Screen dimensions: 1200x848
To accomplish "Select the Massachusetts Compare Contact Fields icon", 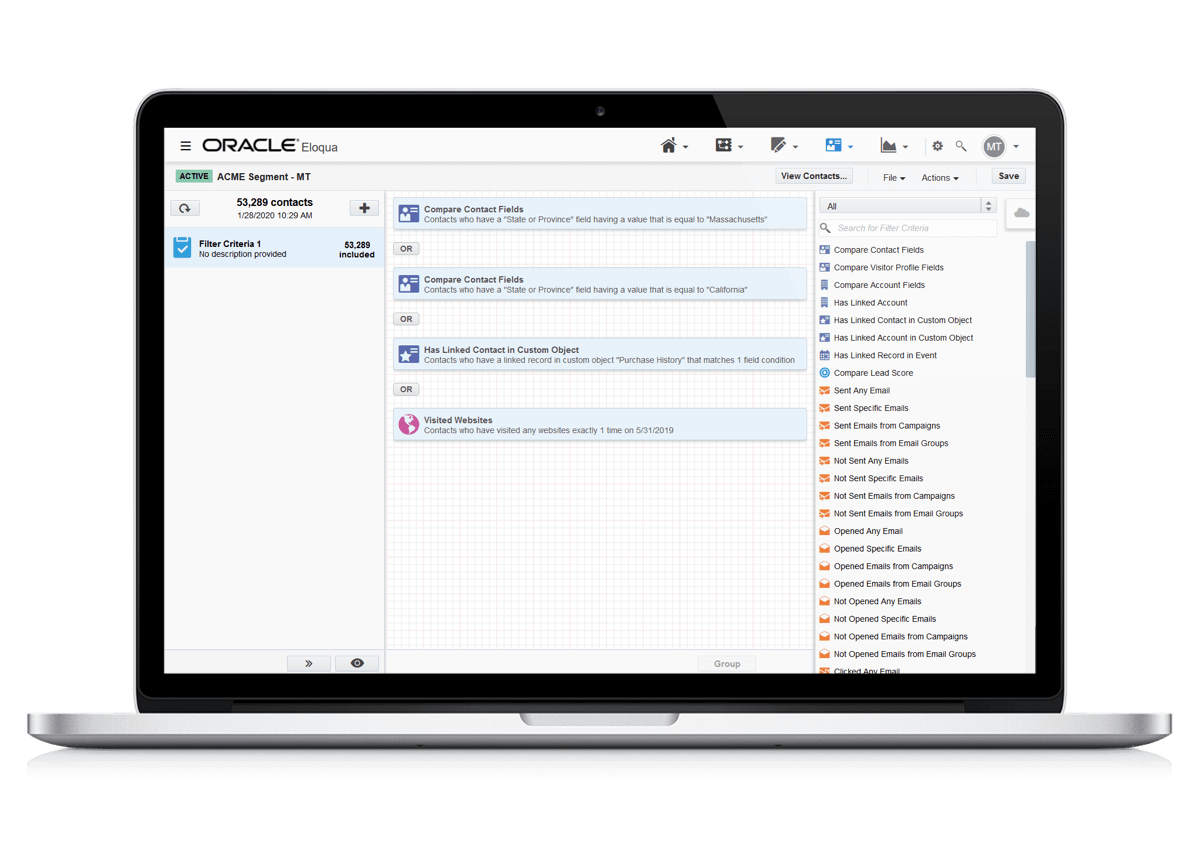I will [x=408, y=214].
